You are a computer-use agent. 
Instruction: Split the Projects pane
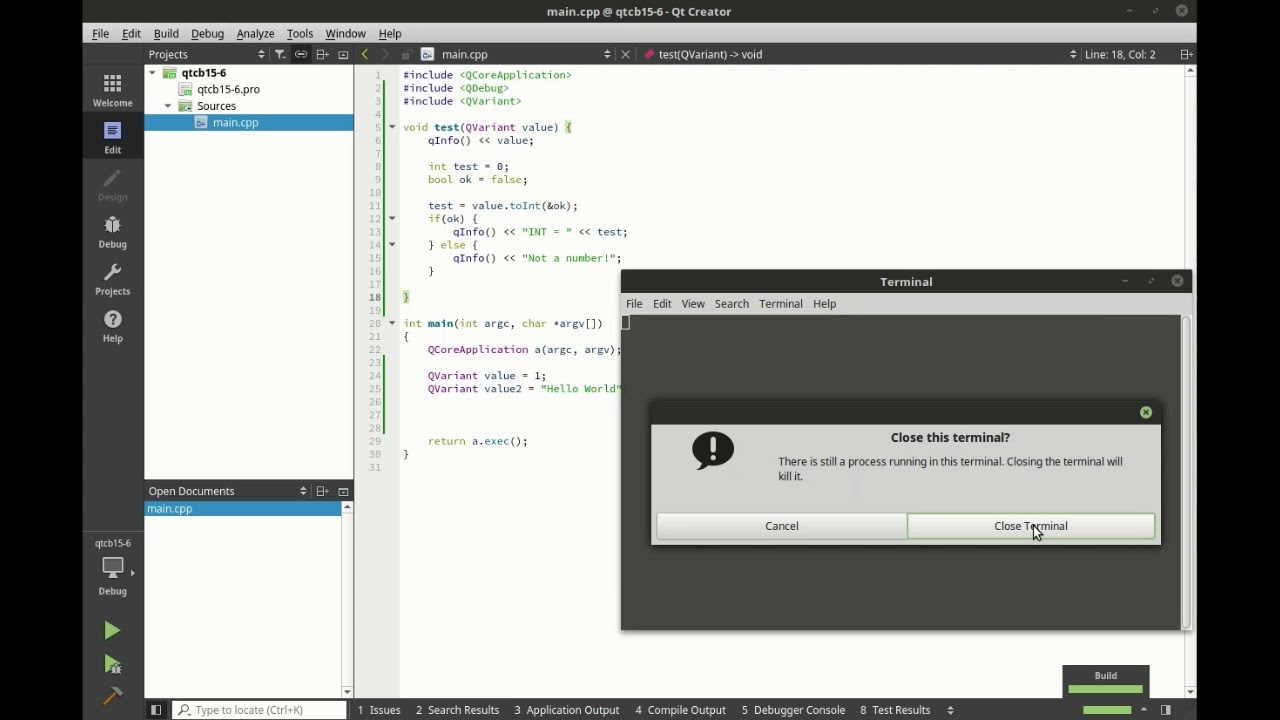click(322, 54)
